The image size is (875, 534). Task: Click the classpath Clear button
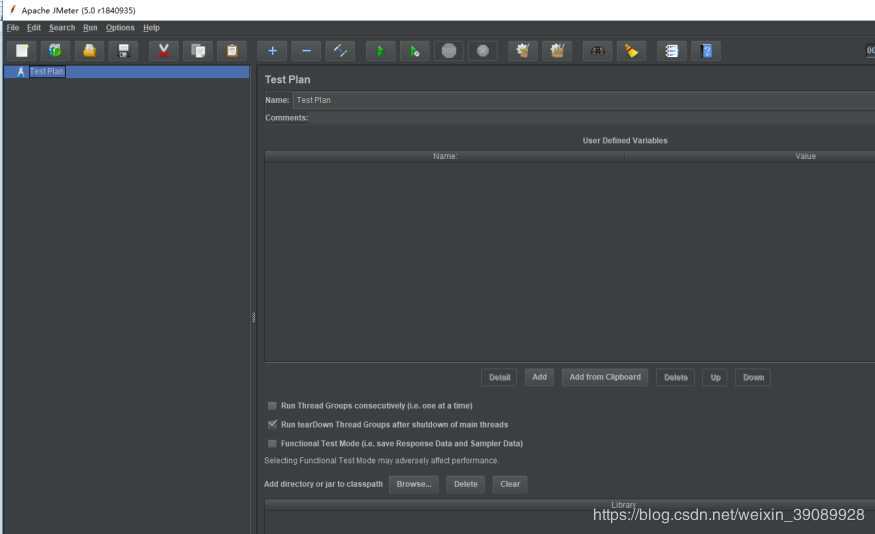[x=509, y=484]
